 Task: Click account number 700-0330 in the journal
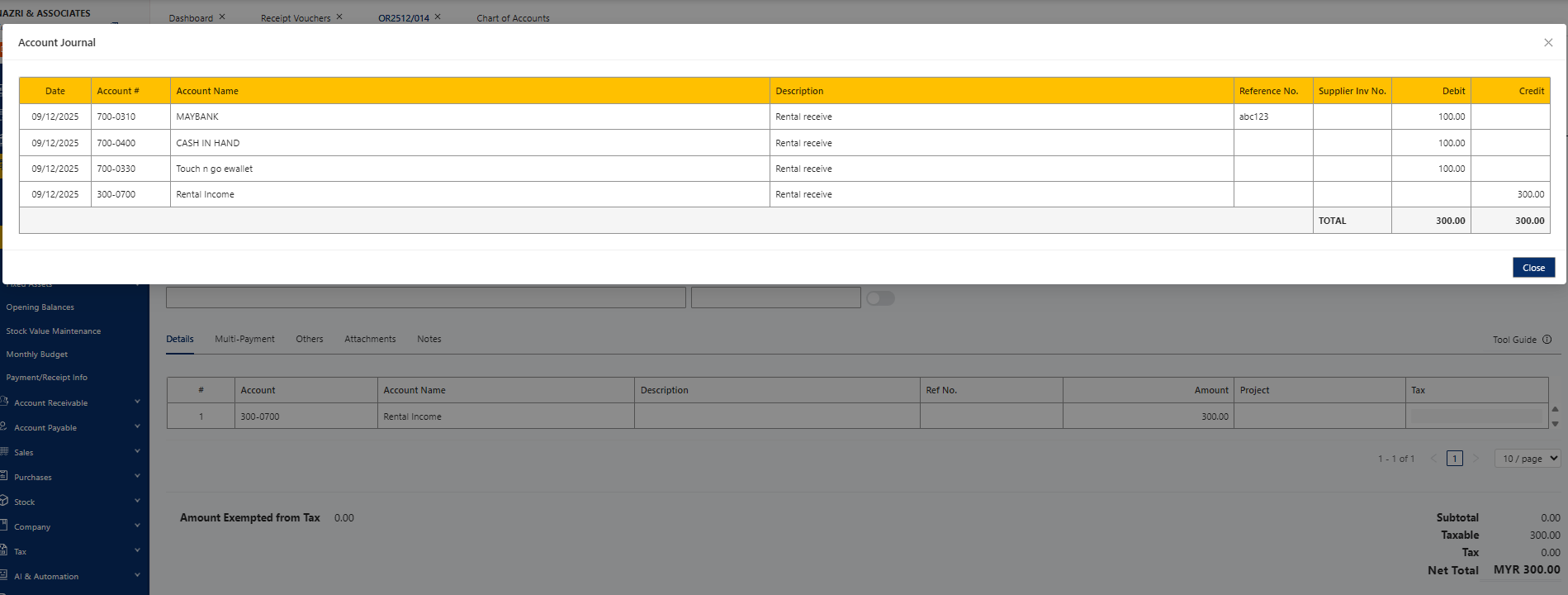click(116, 169)
